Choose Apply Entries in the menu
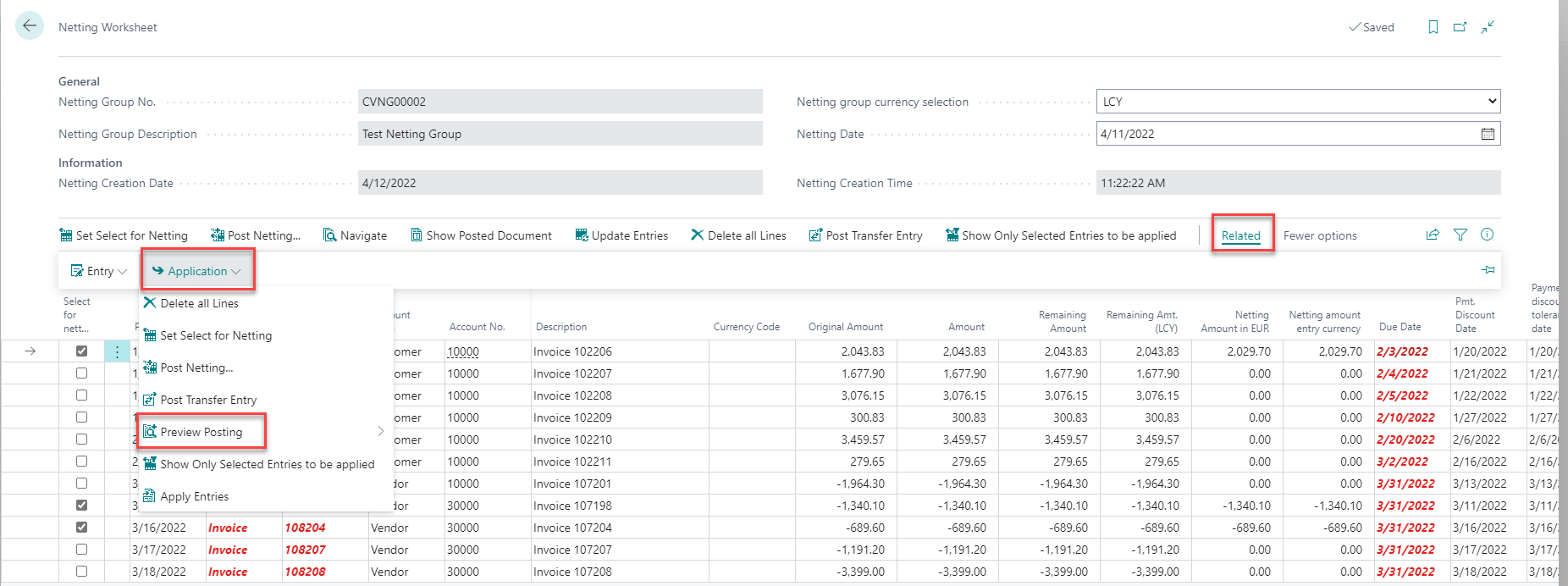 195,496
